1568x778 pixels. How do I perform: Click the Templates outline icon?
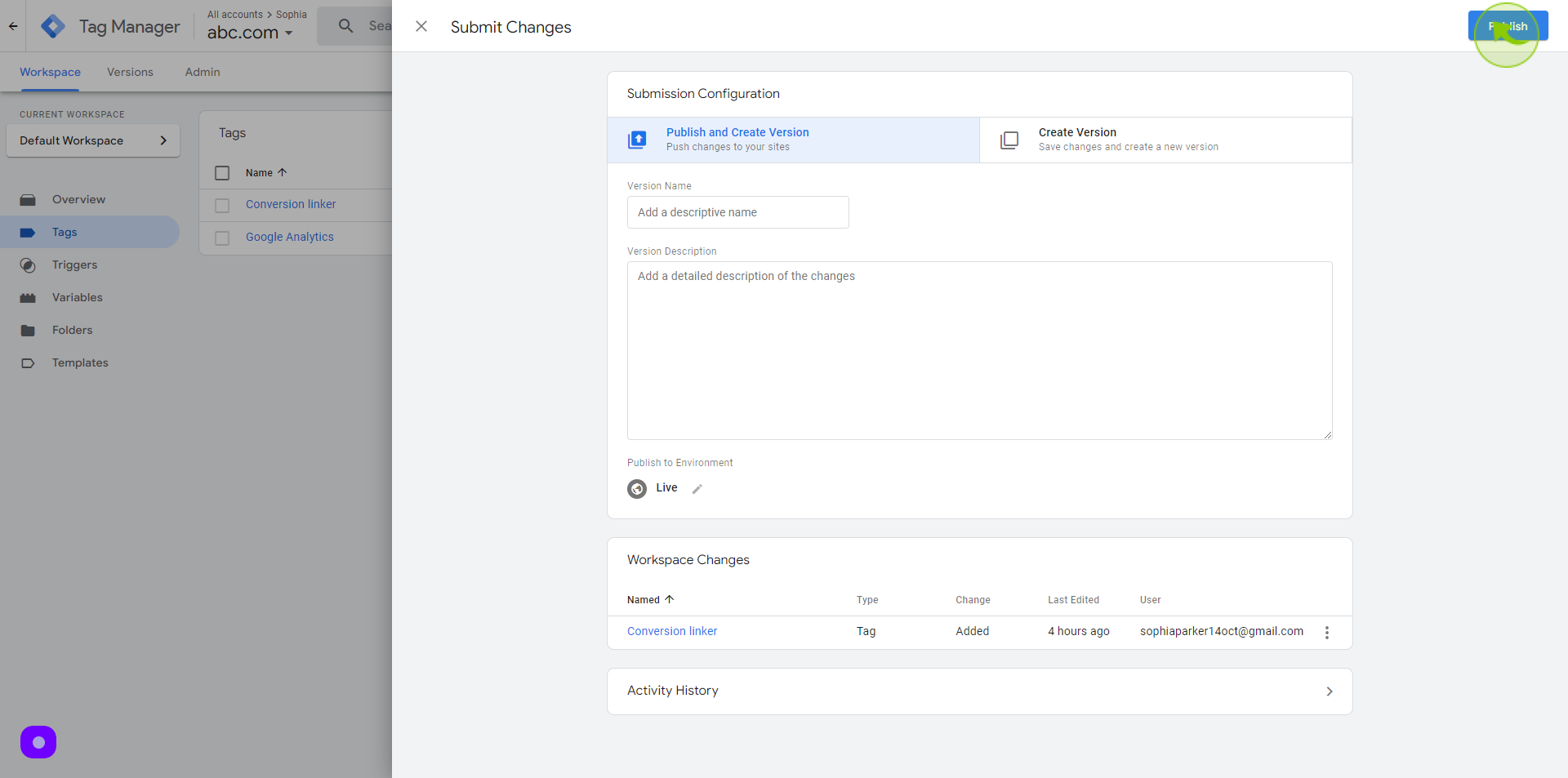click(x=28, y=363)
